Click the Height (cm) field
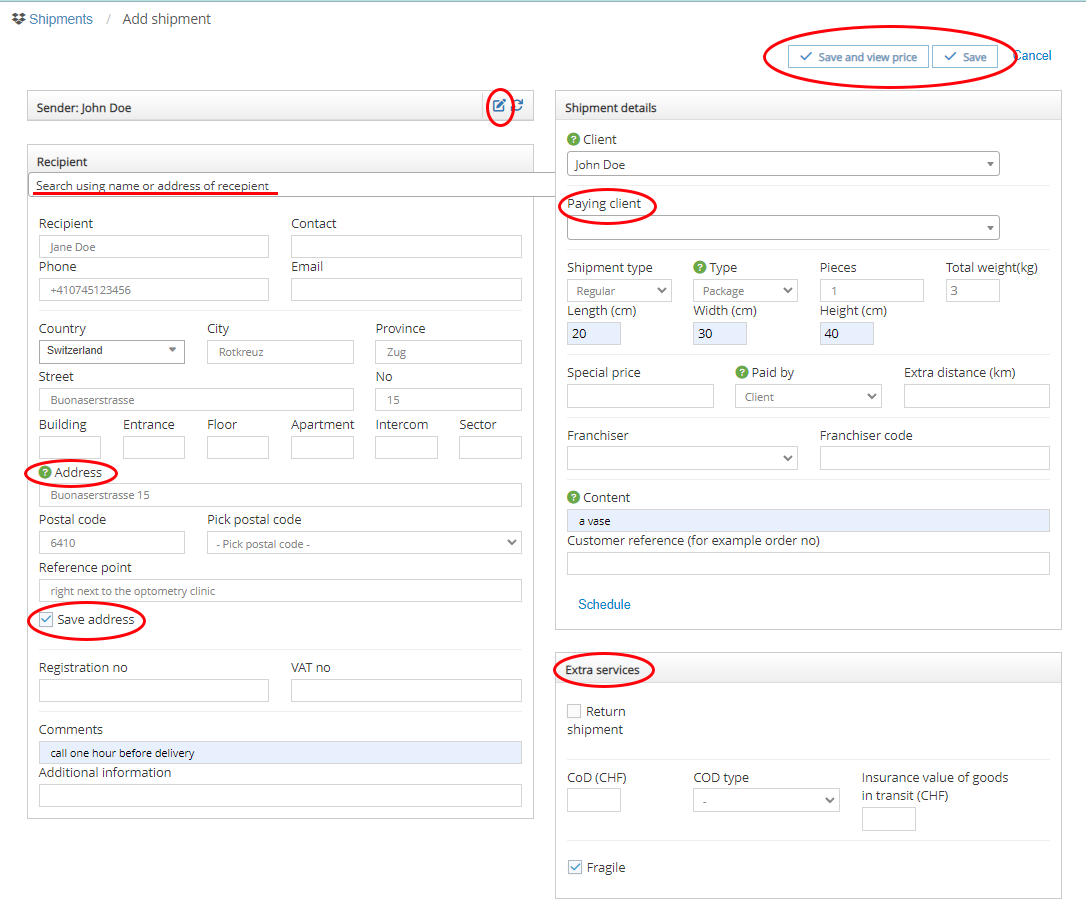The height and width of the screenshot is (913, 1086). (846, 334)
